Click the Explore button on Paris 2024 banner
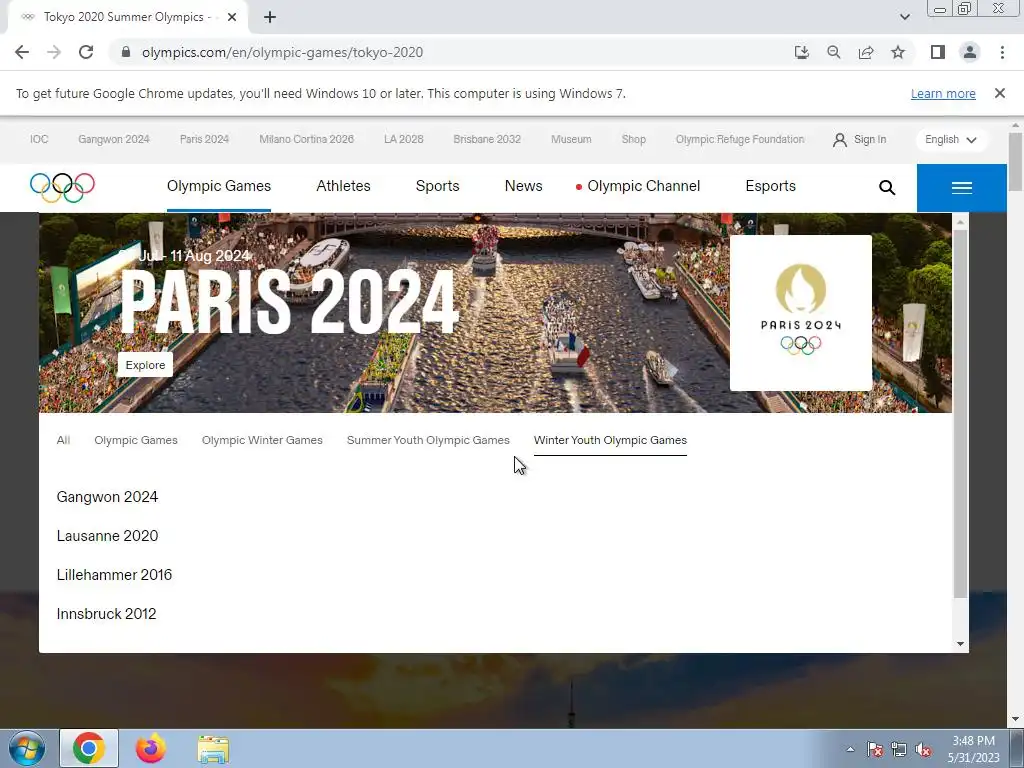 click(x=145, y=365)
